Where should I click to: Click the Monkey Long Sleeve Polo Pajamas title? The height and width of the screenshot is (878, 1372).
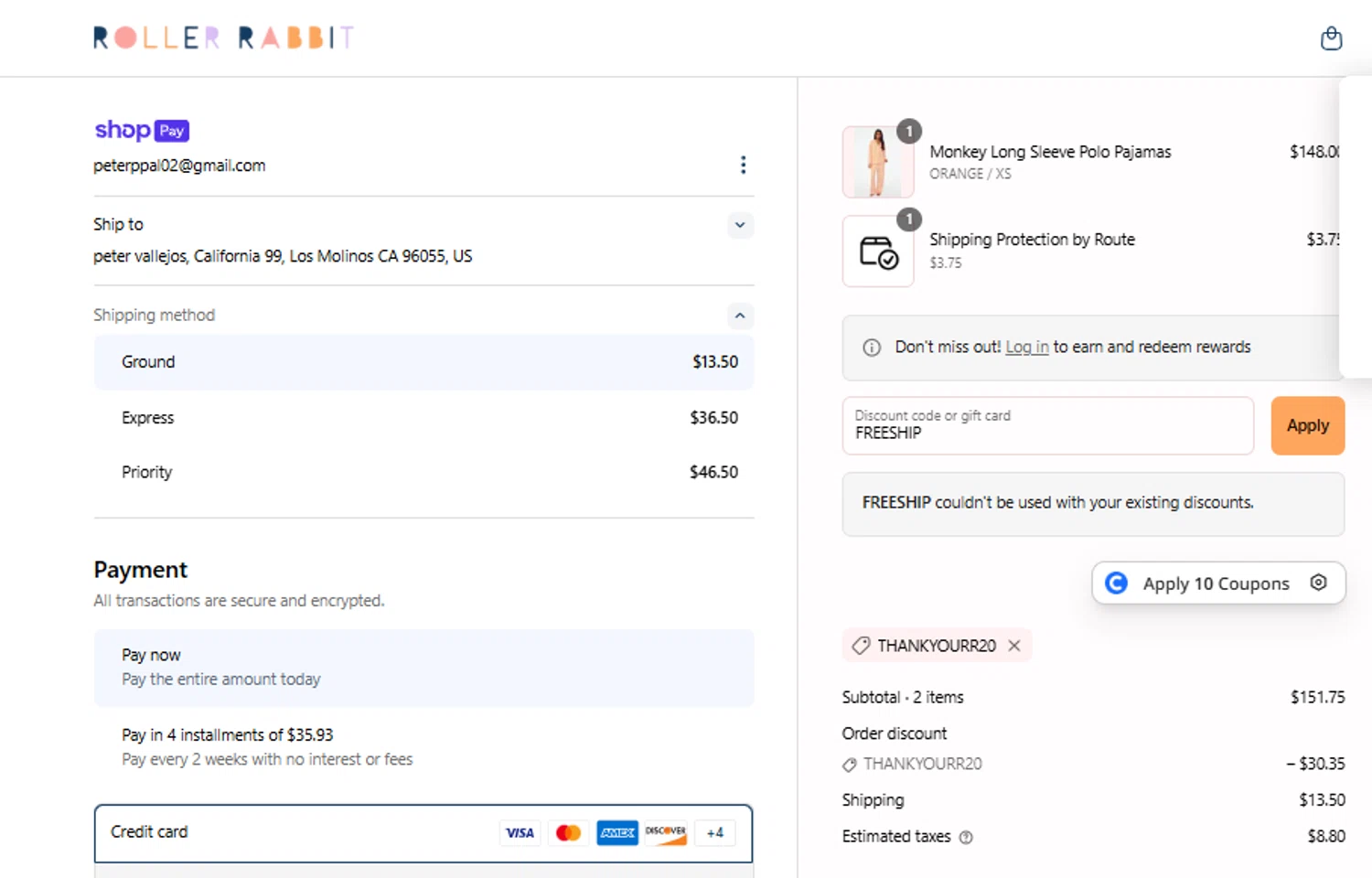point(1050,152)
